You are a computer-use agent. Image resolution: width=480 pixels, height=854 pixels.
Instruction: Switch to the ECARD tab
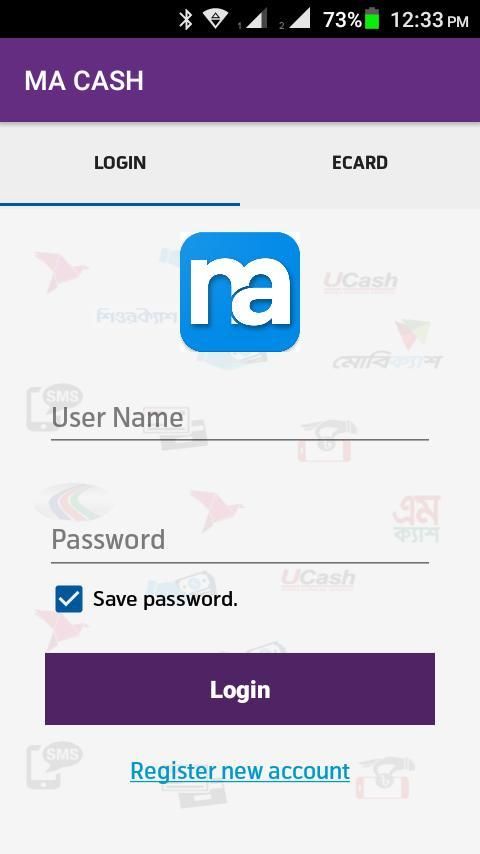(x=360, y=163)
